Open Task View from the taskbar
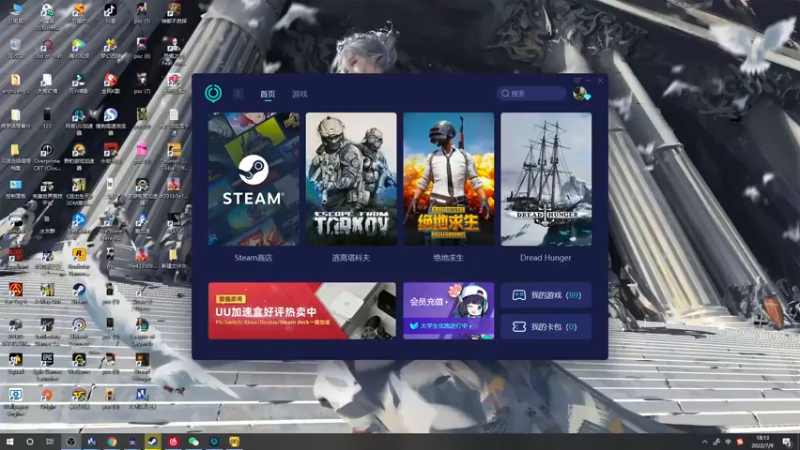 coord(50,441)
